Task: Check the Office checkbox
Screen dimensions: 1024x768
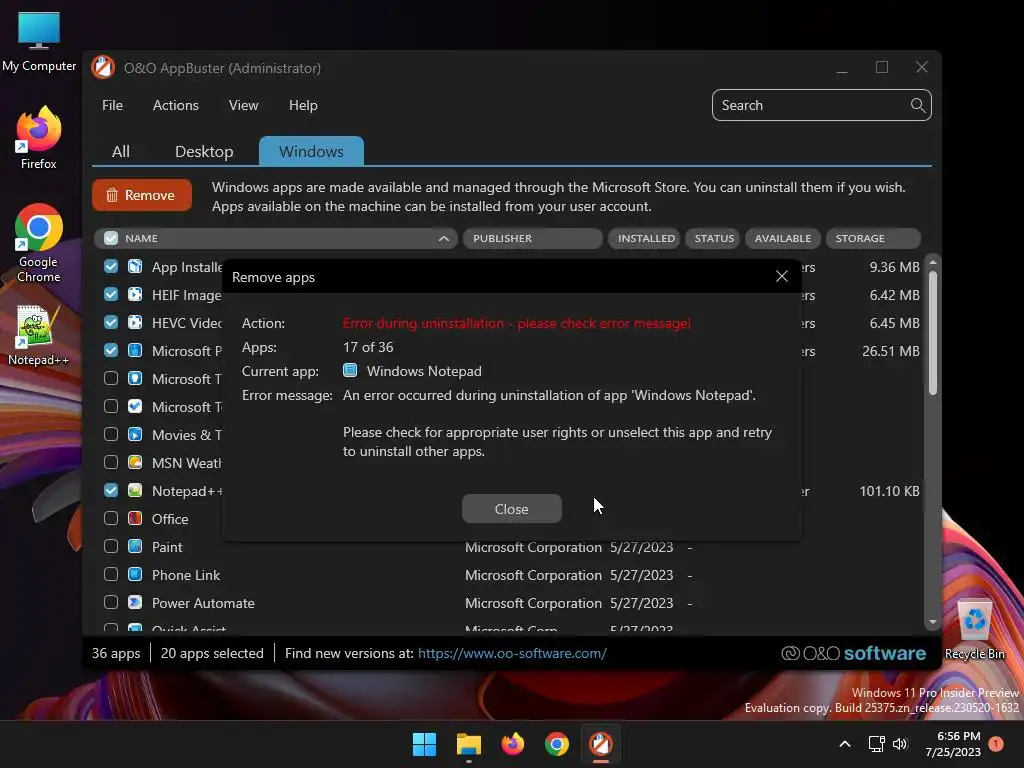Action: [111, 519]
